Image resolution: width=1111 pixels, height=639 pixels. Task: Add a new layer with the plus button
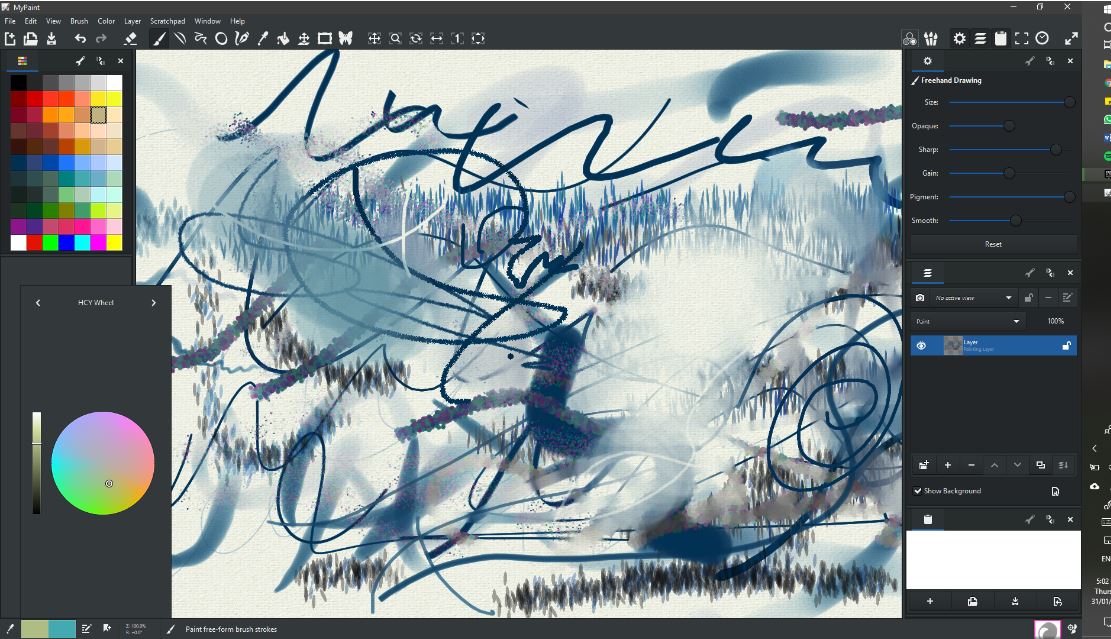(947, 465)
